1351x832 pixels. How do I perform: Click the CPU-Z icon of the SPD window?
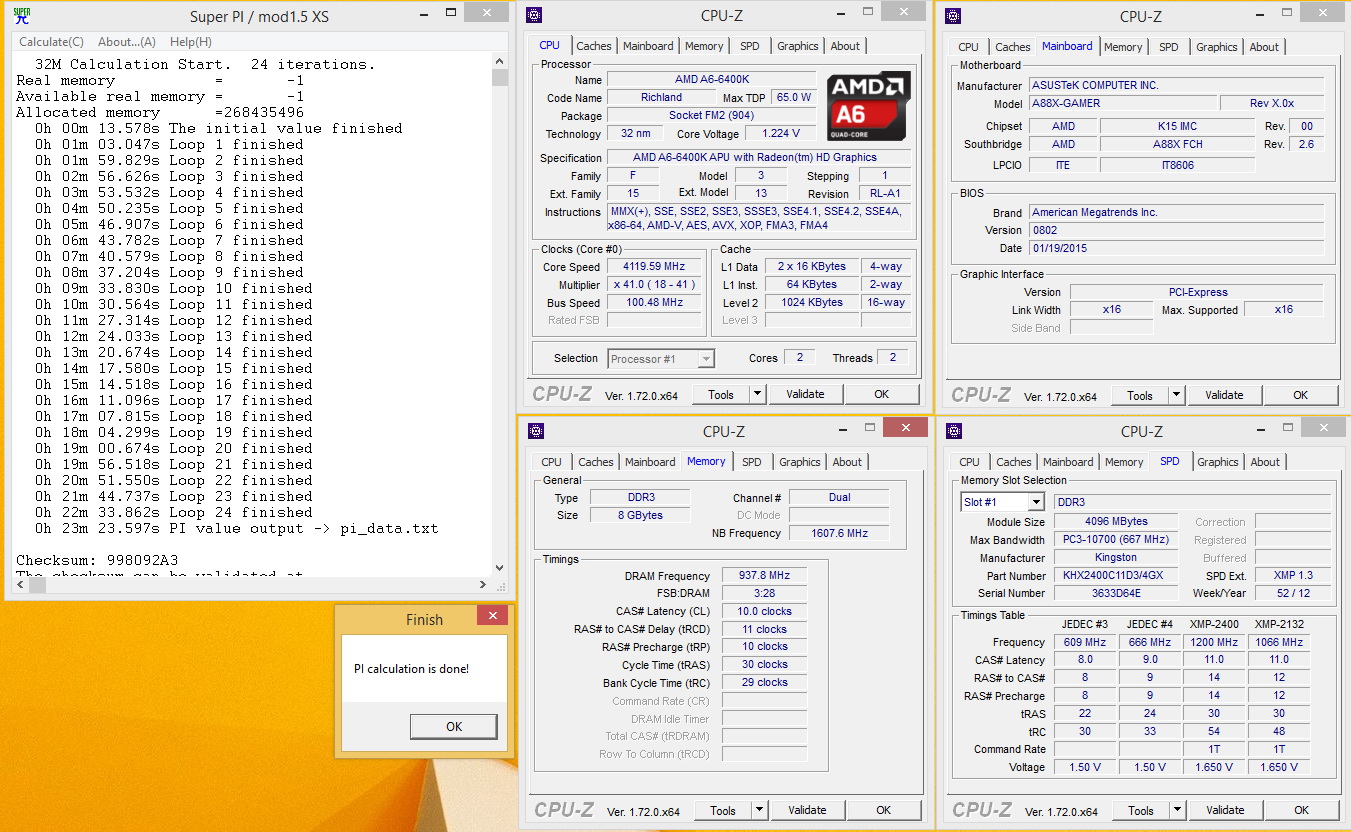tap(954, 431)
